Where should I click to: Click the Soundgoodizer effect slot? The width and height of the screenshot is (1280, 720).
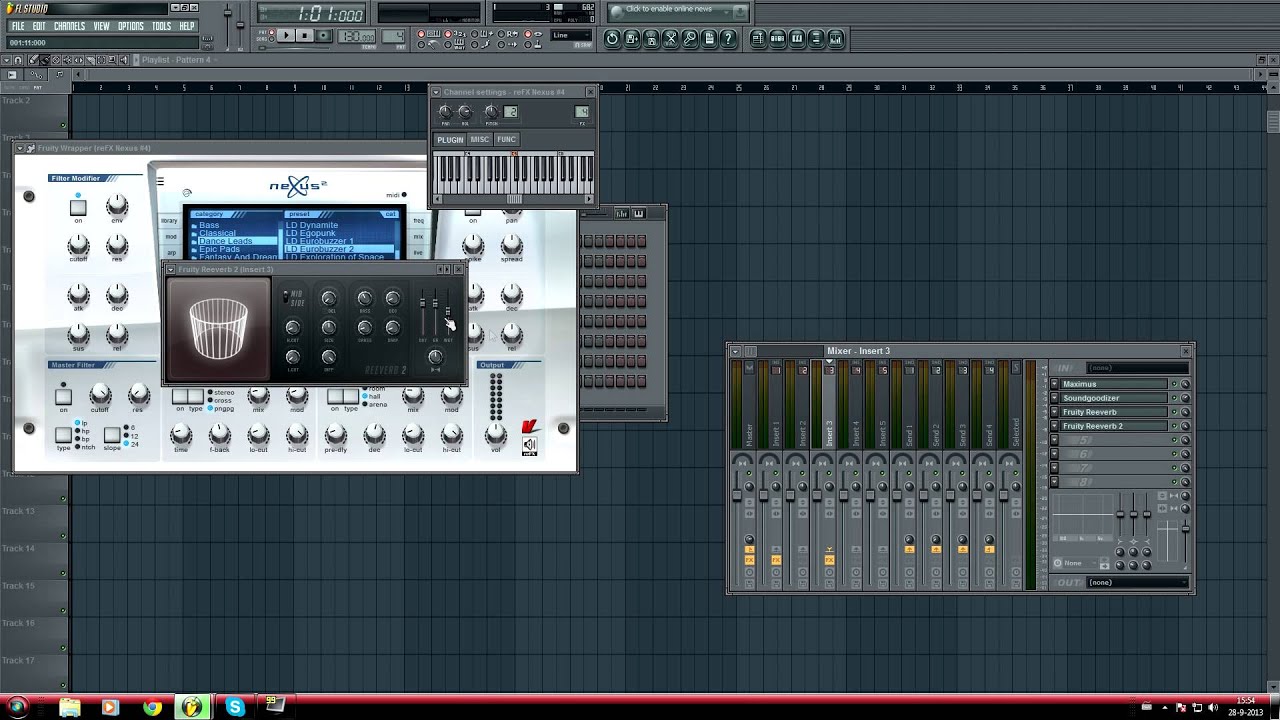click(1113, 398)
